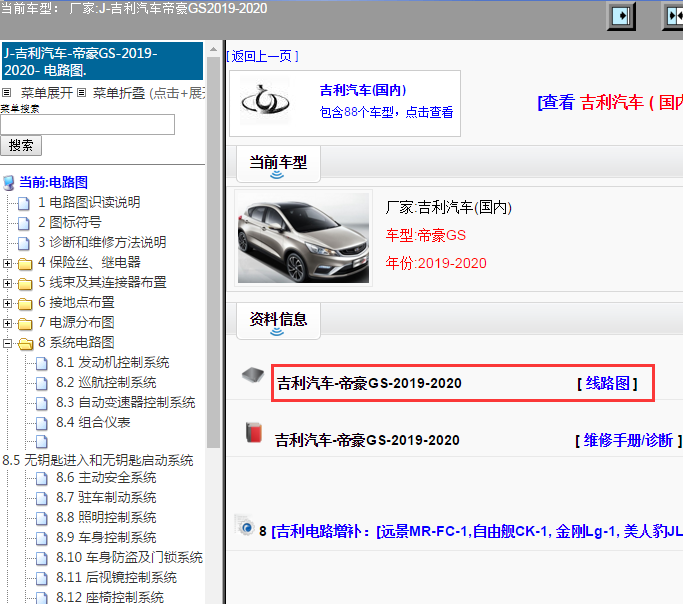Click the Geely logo image
Image resolution: width=683 pixels, height=604 pixels.
coord(265,101)
